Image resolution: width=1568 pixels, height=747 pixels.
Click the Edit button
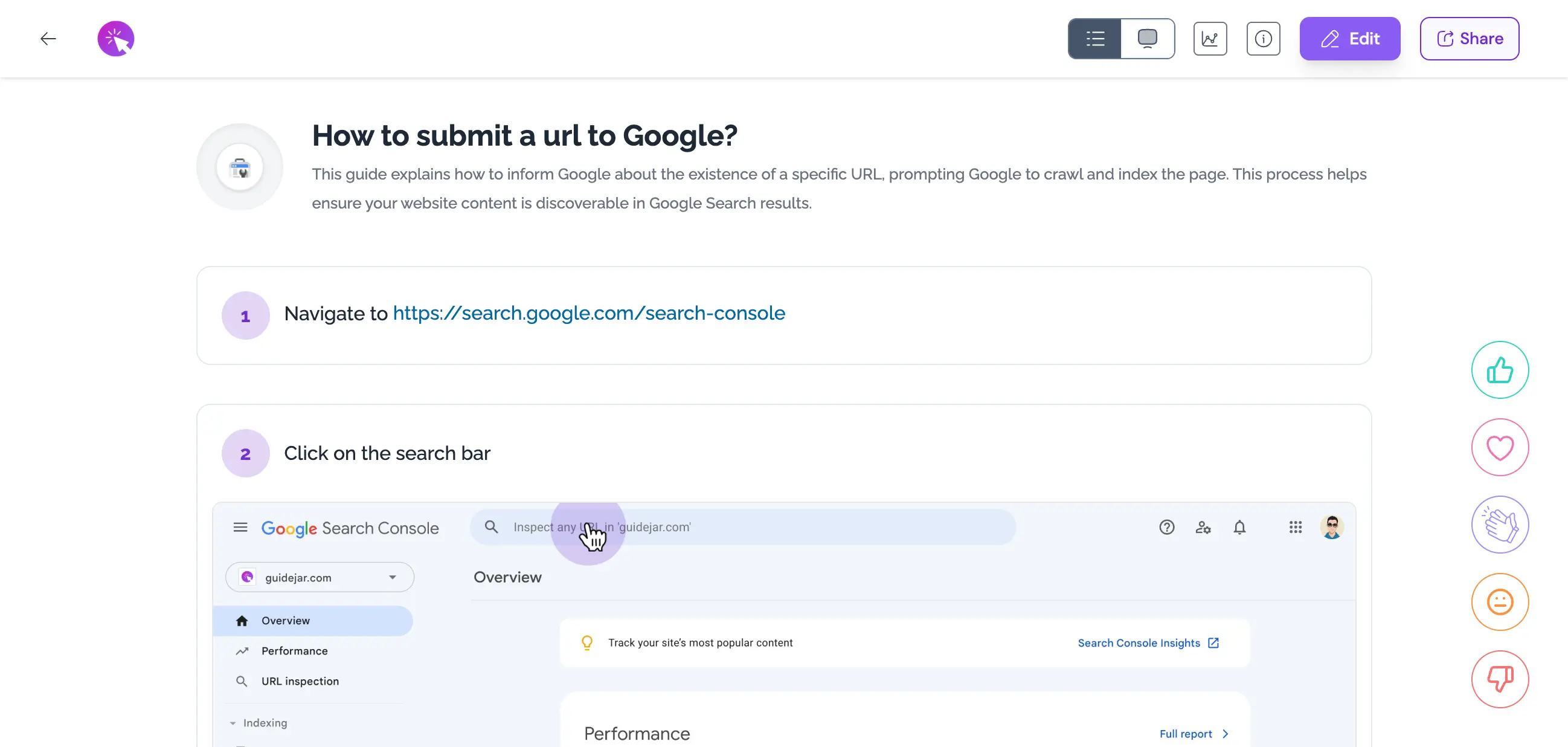(1349, 39)
